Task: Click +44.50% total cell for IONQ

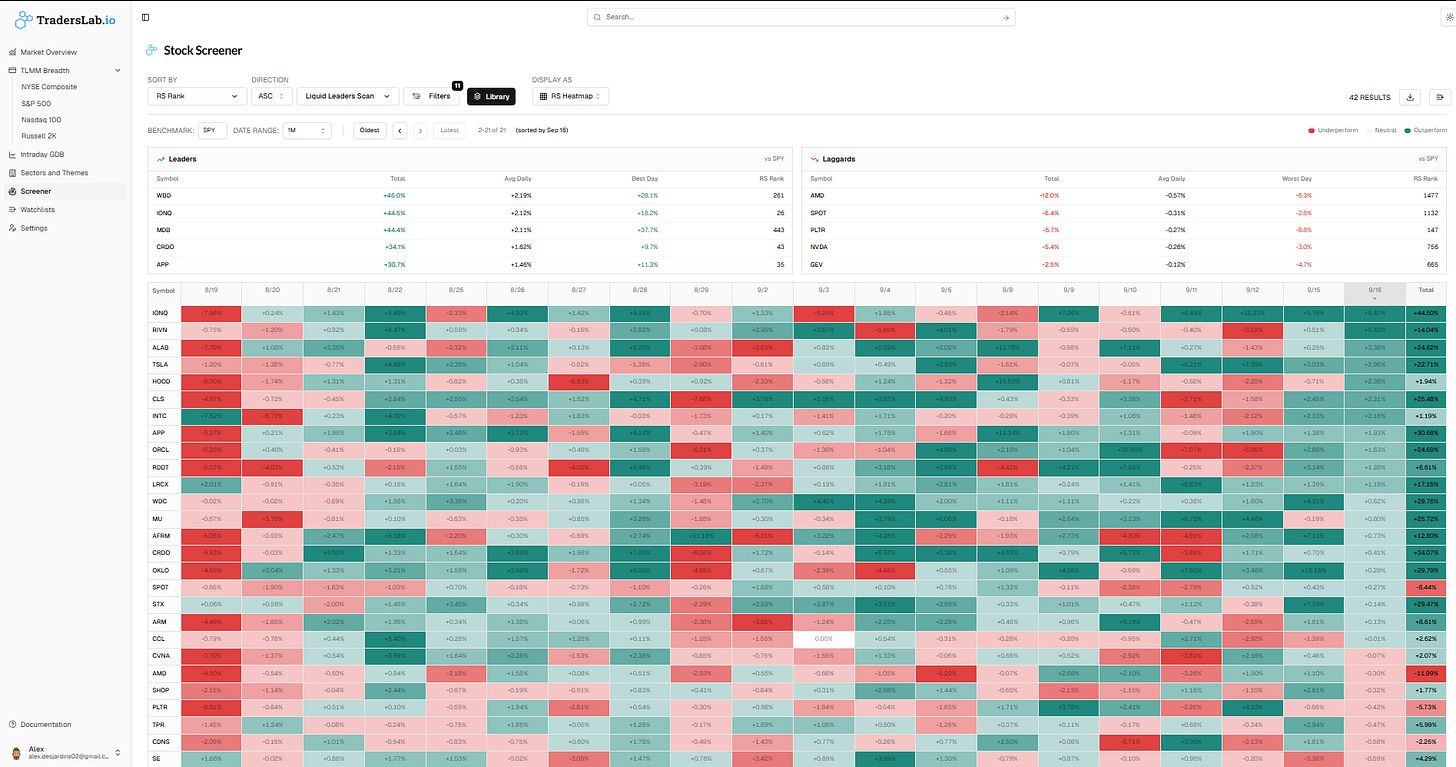Action: click(x=1425, y=312)
